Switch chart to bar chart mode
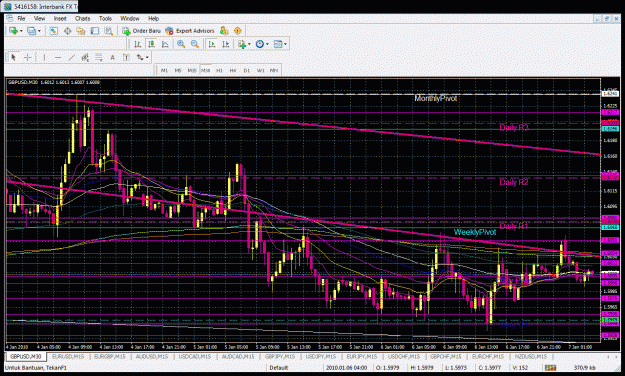This screenshot has height=376, width=625. pyautogui.click(x=138, y=44)
